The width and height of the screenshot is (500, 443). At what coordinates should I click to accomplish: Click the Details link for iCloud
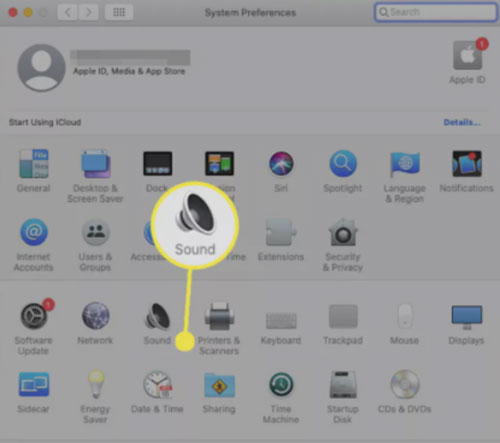pos(462,122)
